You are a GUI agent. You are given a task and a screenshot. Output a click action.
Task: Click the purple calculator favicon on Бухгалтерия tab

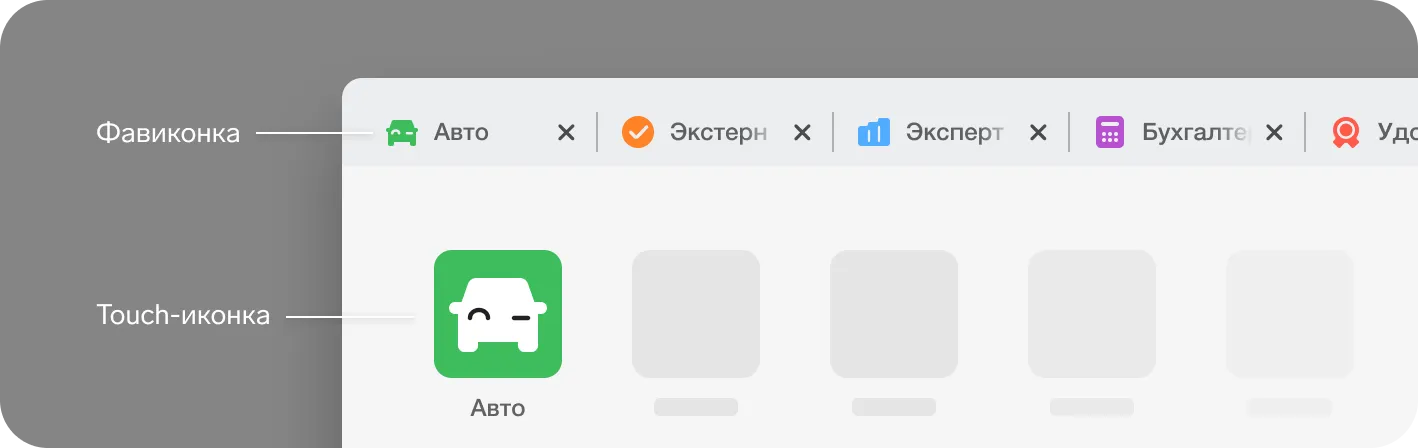pos(1110,132)
